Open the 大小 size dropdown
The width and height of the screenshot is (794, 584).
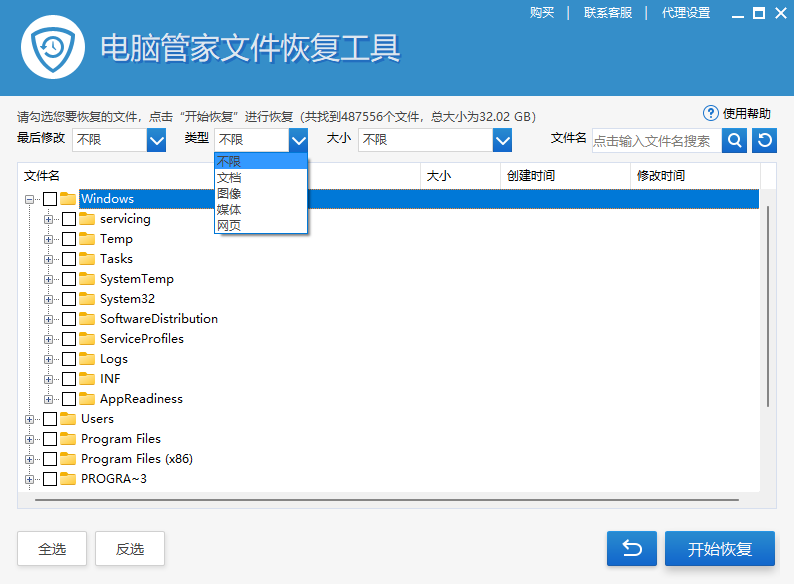[x=502, y=140]
